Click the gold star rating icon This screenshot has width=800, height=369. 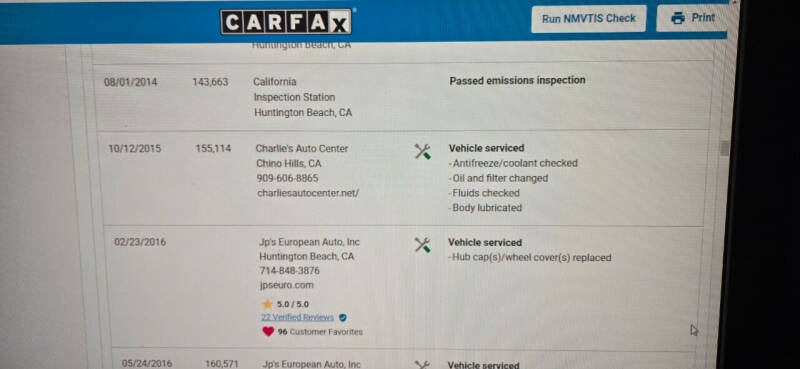click(267, 304)
